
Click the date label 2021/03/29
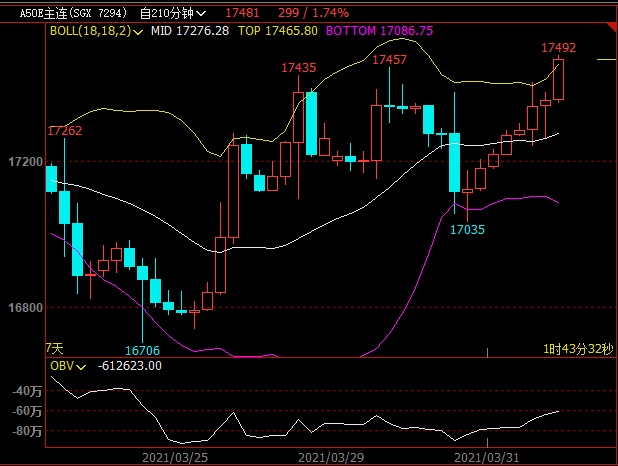tap(331, 458)
